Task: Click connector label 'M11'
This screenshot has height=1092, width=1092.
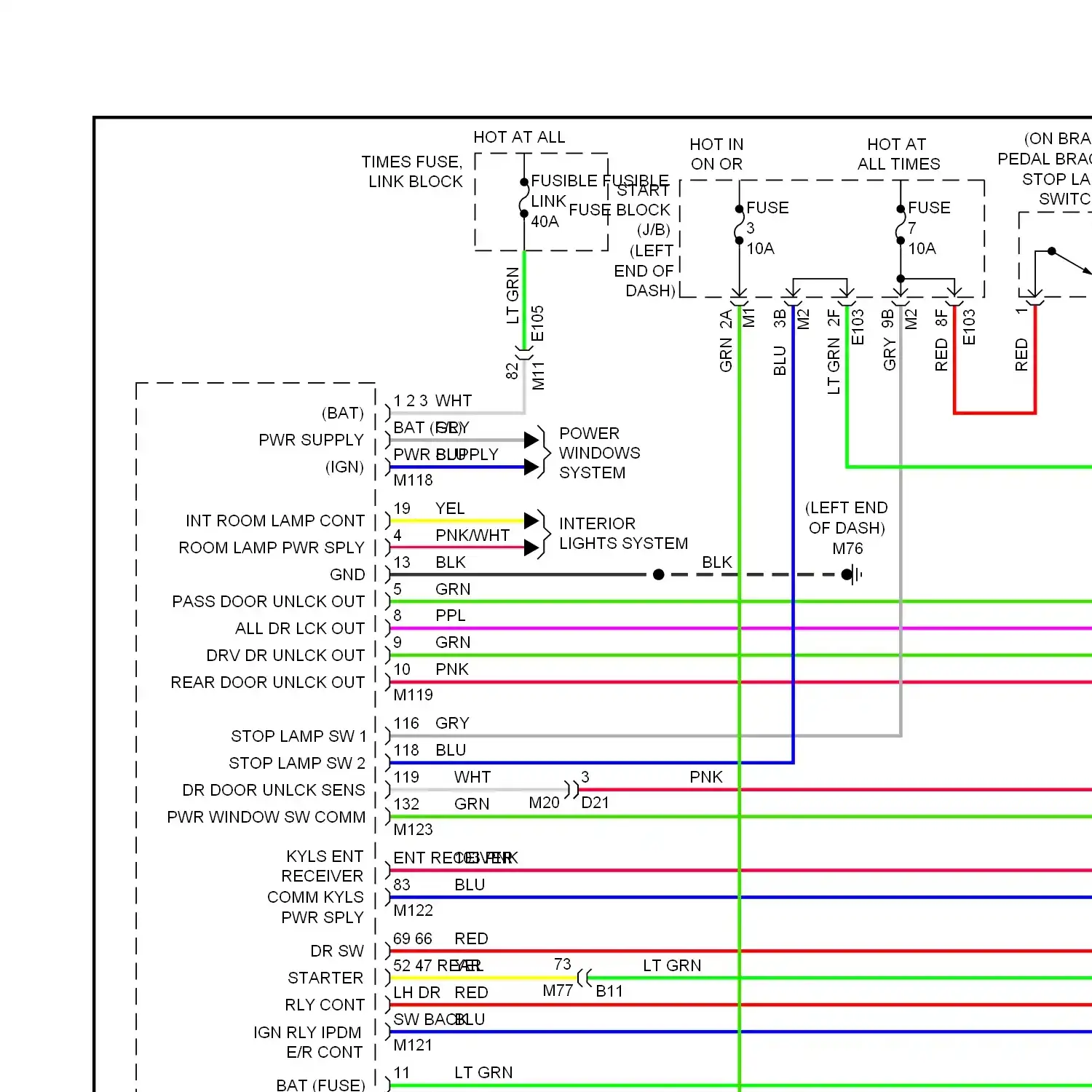Action: 538,375
